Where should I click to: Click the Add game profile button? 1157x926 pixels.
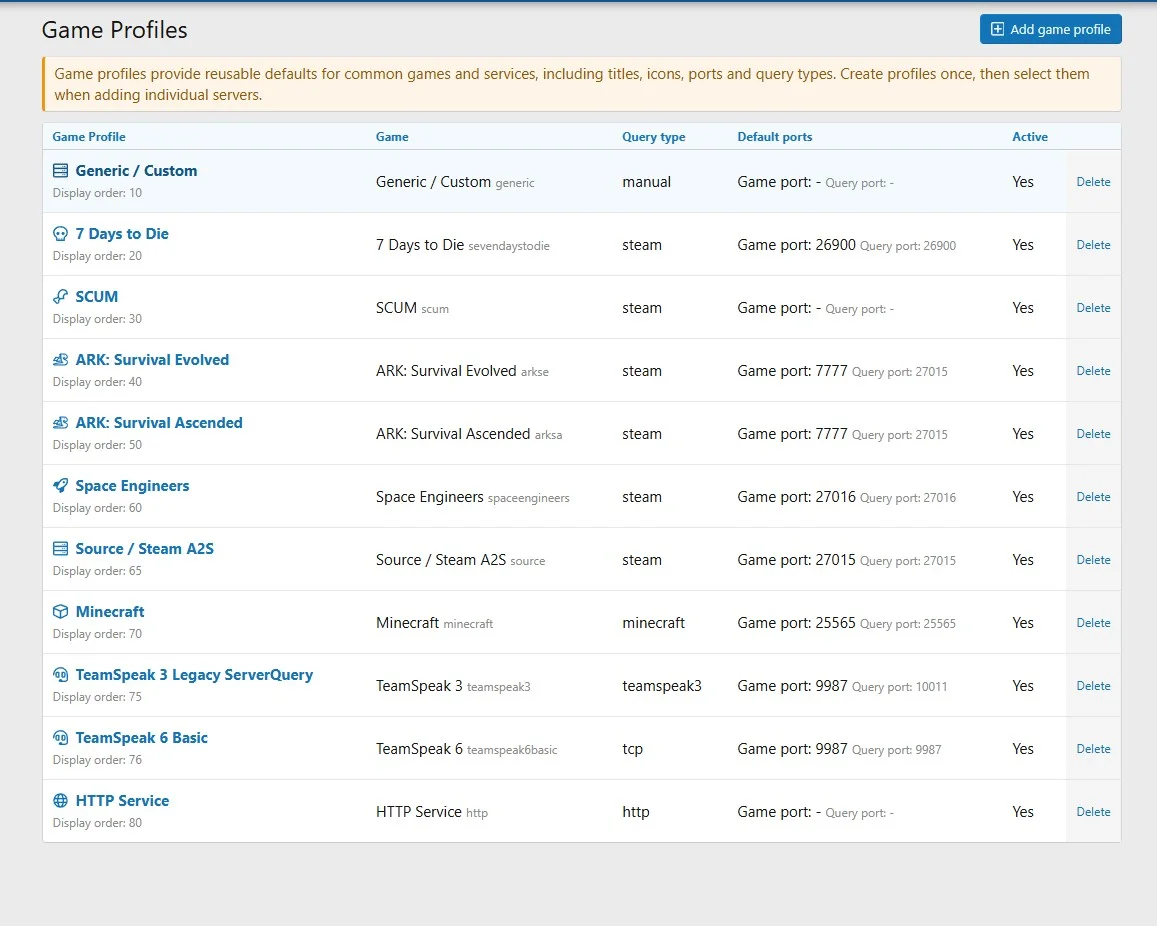click(1051, 30)
